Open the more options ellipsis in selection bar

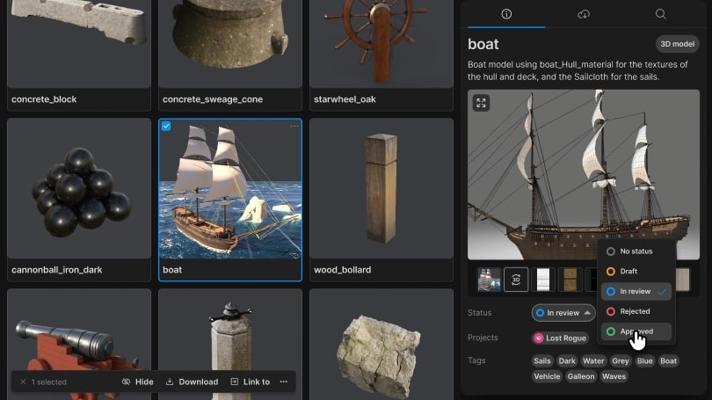tap(284, 381)
